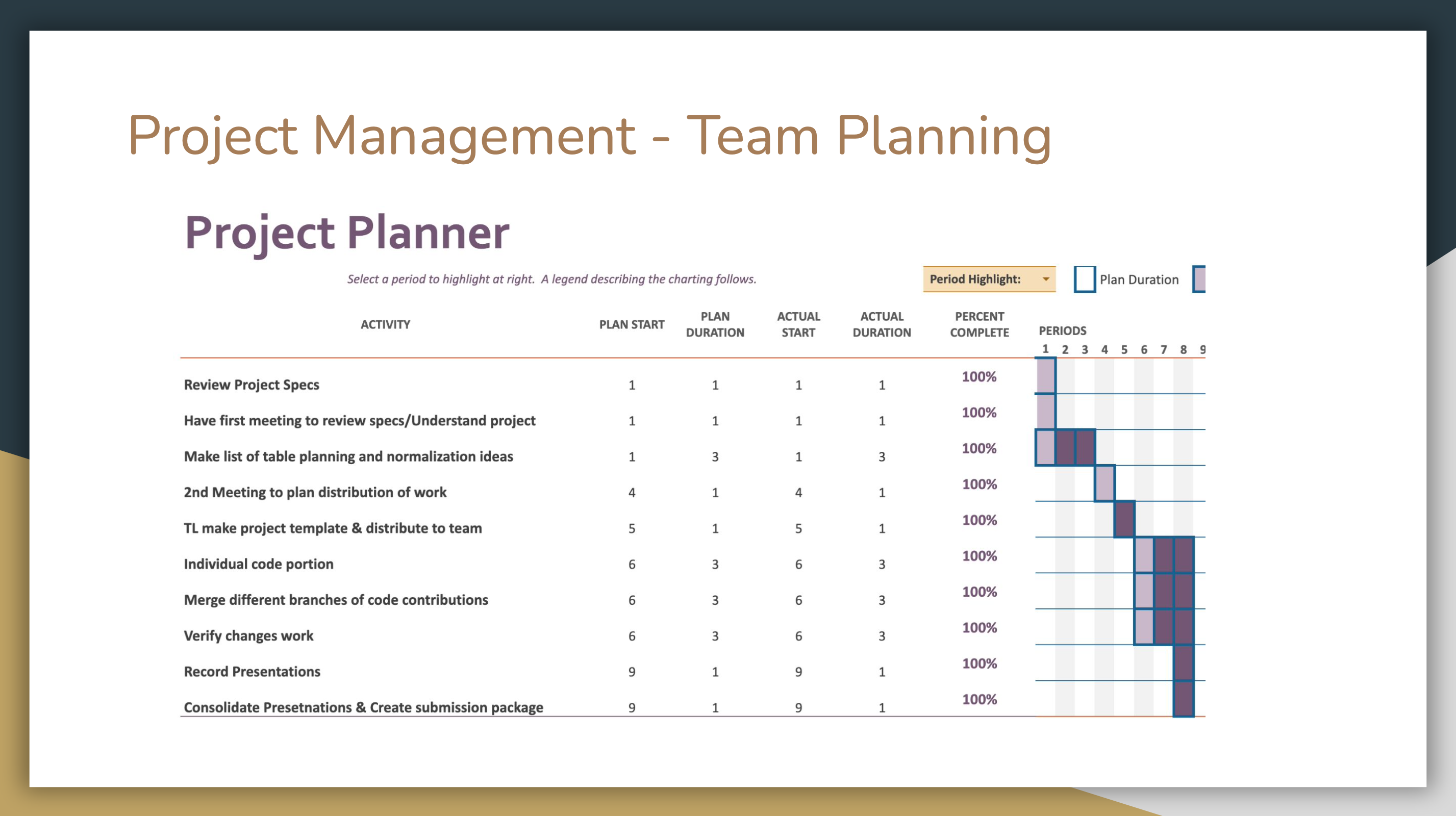Viewport: 1456px width, 816px height.
Task: Click the ACTIVITY column header
Action: tap(385, 324)
